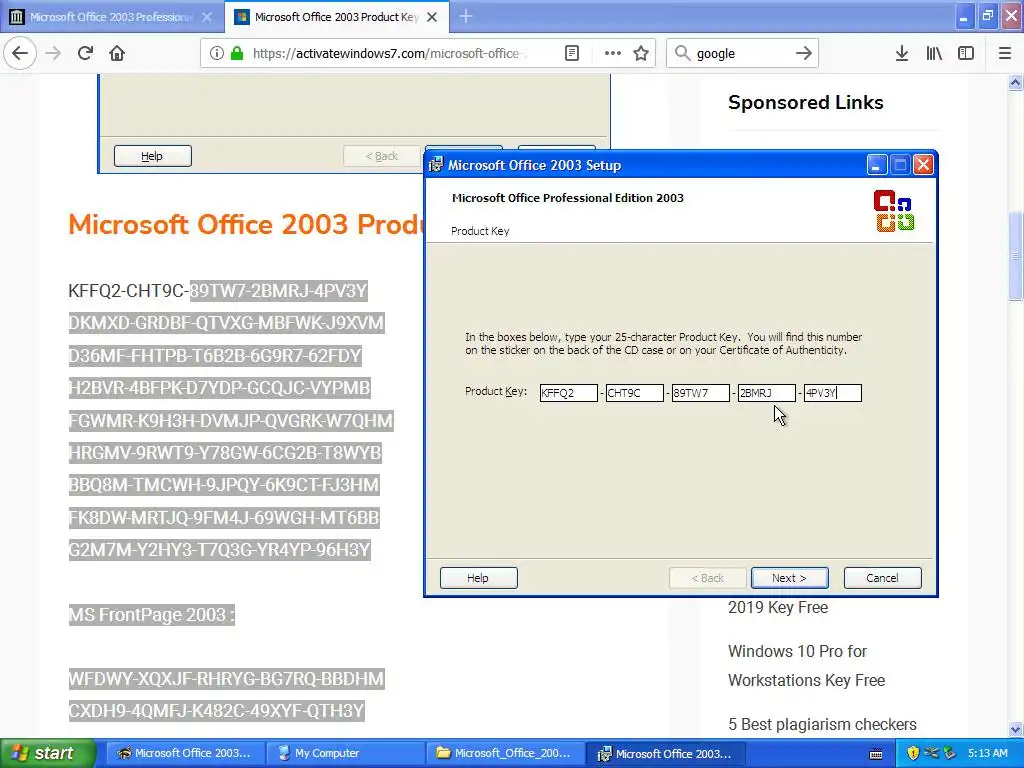Click key line HRGMV-9RWT9-Y78GW-6CG2B-T8WYB

(225, 453)
